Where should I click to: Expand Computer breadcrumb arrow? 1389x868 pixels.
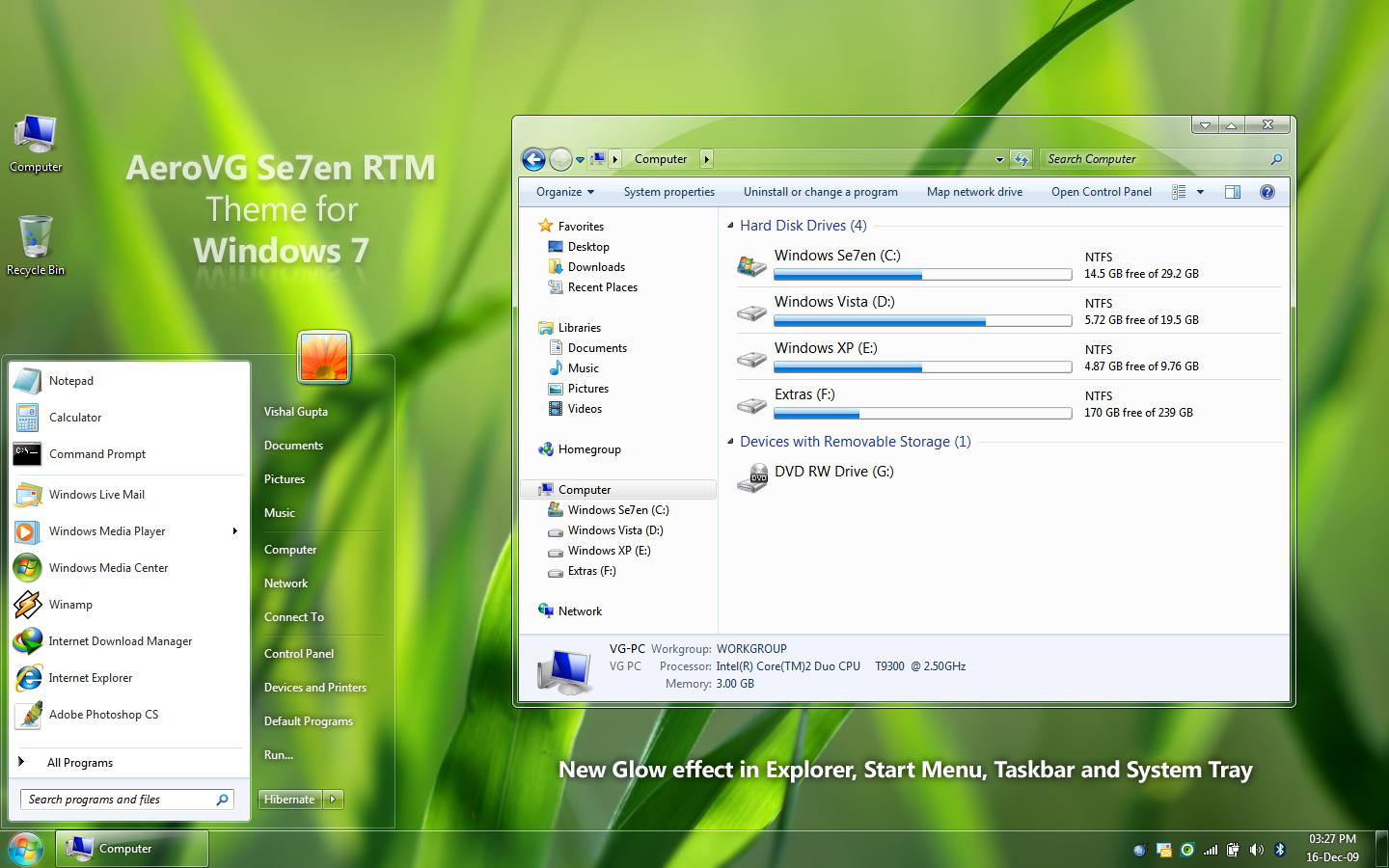click(x=706, y=159)
